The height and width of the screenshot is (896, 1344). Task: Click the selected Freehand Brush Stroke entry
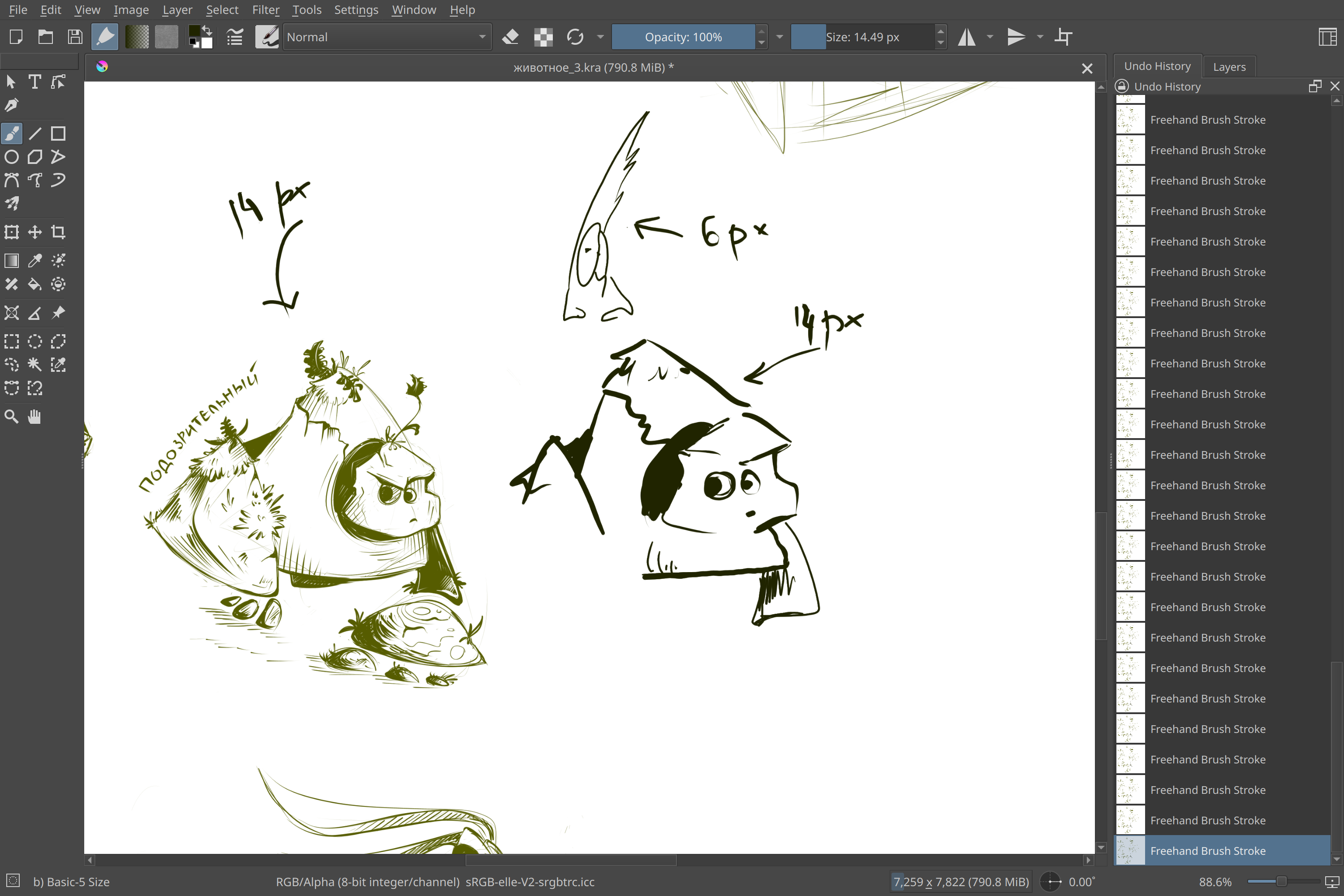click(1207, 851)
